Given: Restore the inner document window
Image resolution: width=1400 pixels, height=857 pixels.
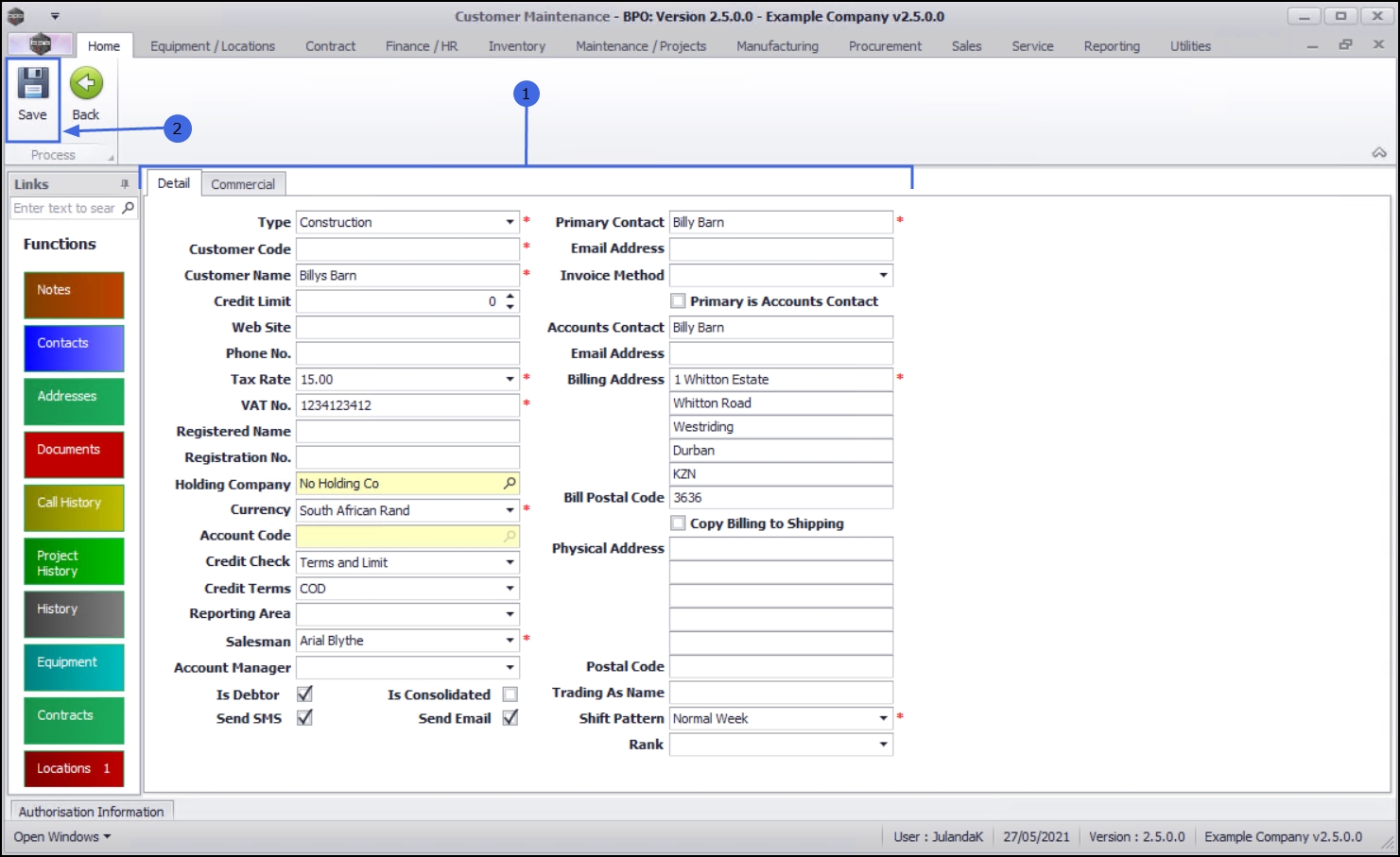Looking at the screenshot, I should click(x=1345, y=45).
